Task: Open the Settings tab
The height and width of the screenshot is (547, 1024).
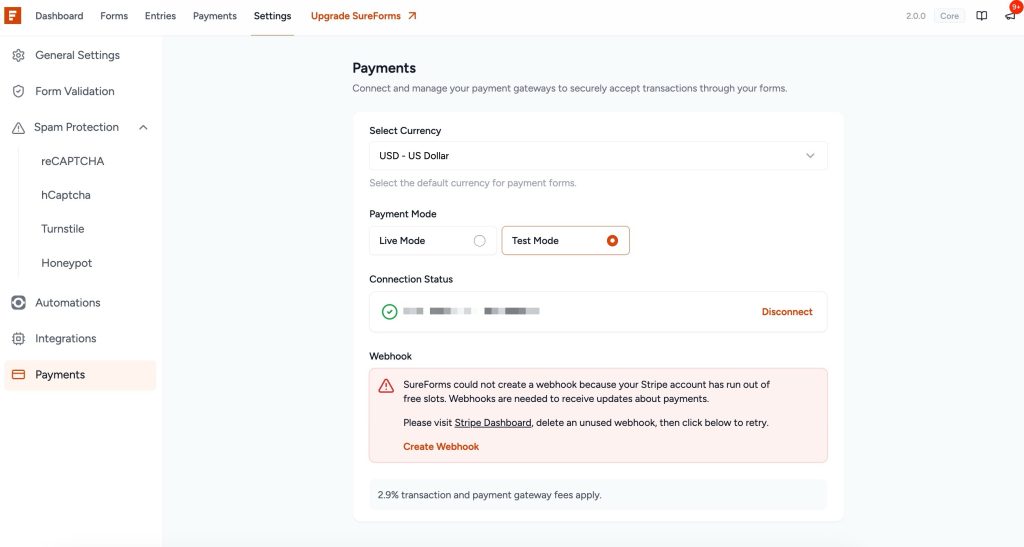Action: pos(272,16)
